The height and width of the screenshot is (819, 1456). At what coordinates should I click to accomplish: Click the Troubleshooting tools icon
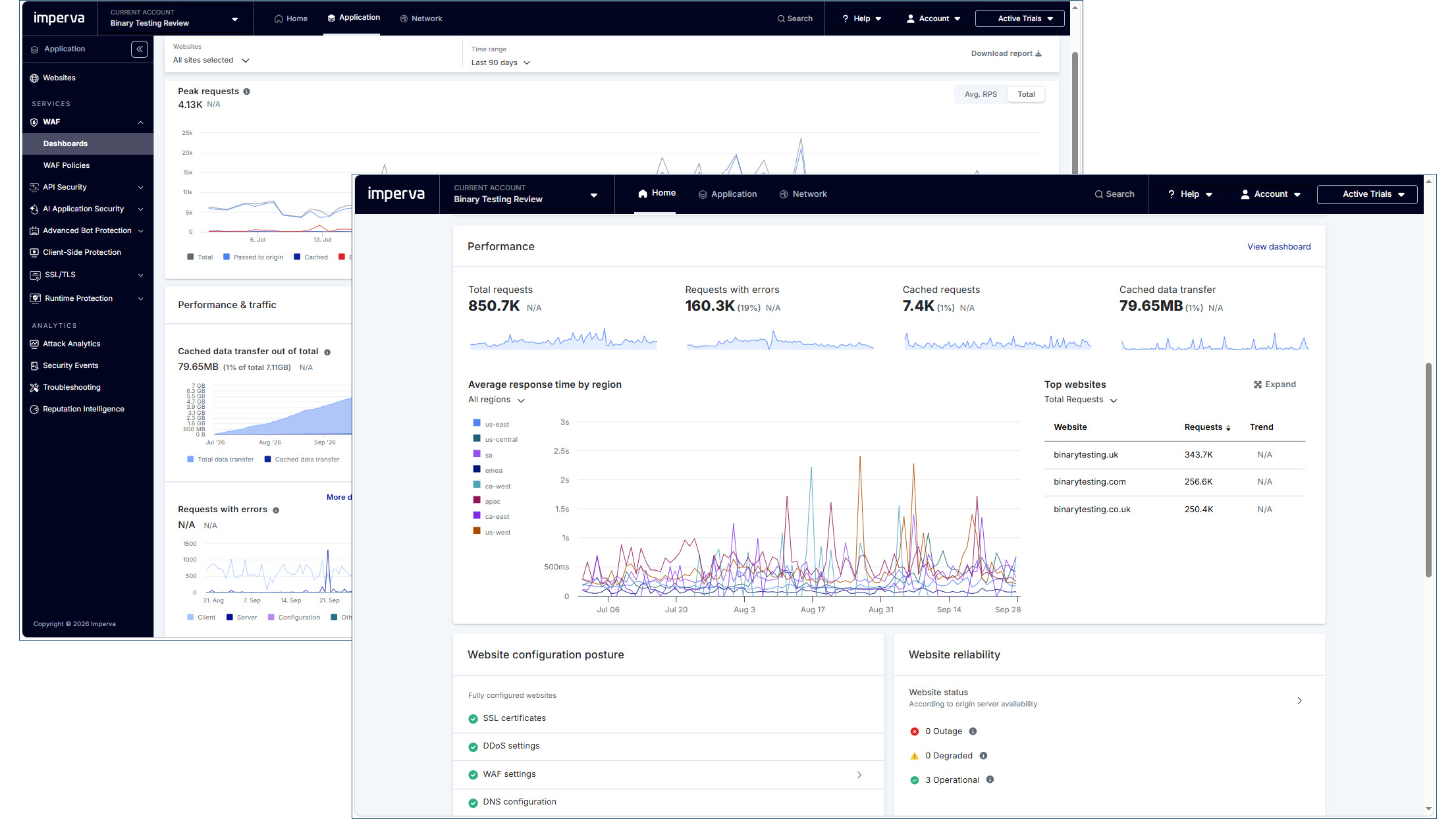(34, 388)
